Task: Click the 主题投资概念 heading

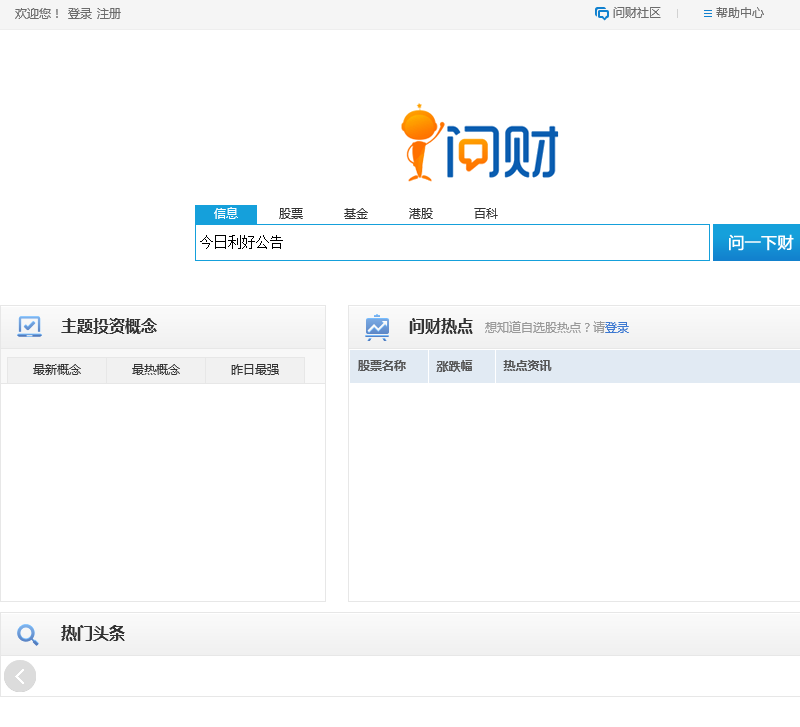Action: point(109,327)
